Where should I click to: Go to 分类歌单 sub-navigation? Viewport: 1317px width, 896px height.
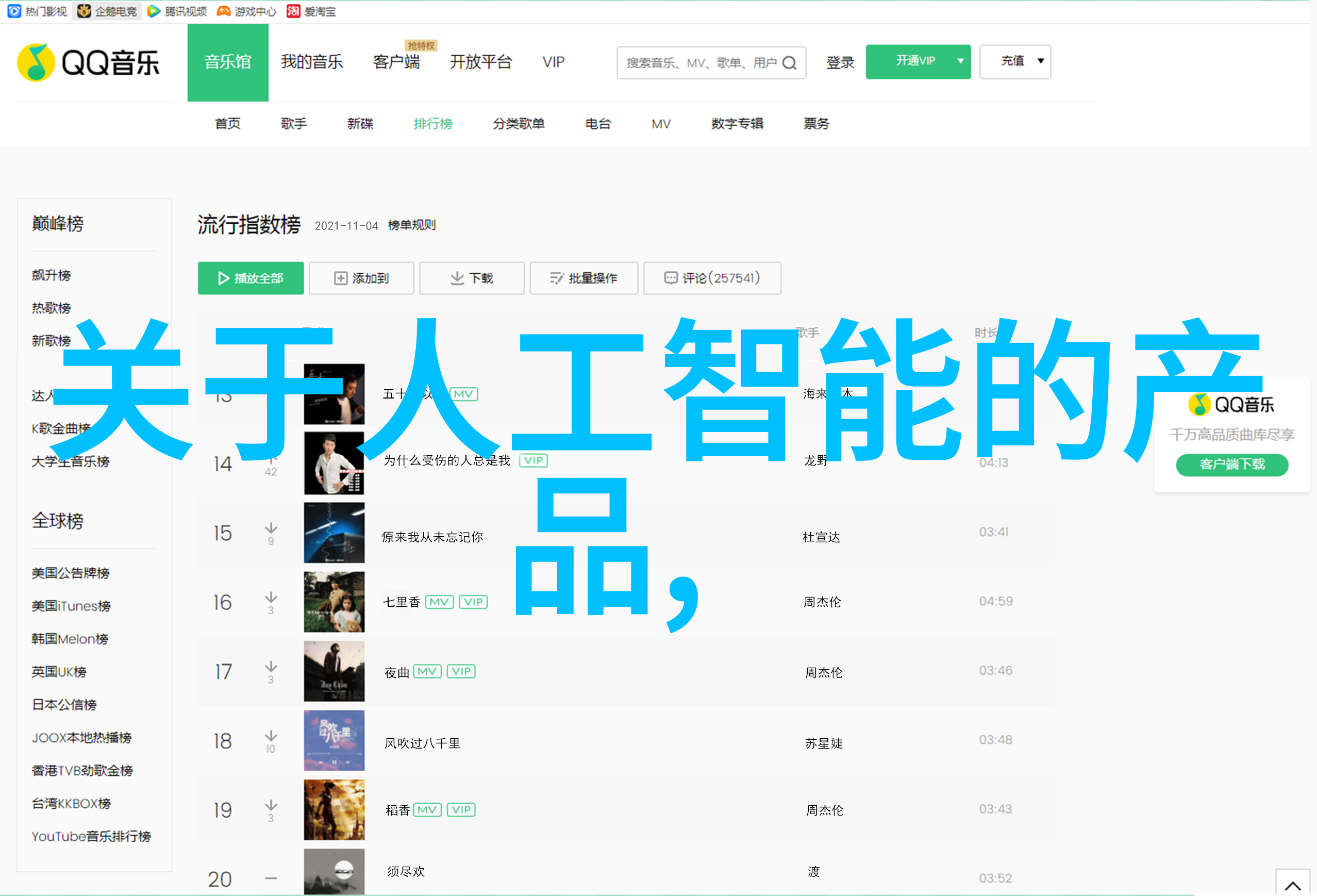[519, 124]
